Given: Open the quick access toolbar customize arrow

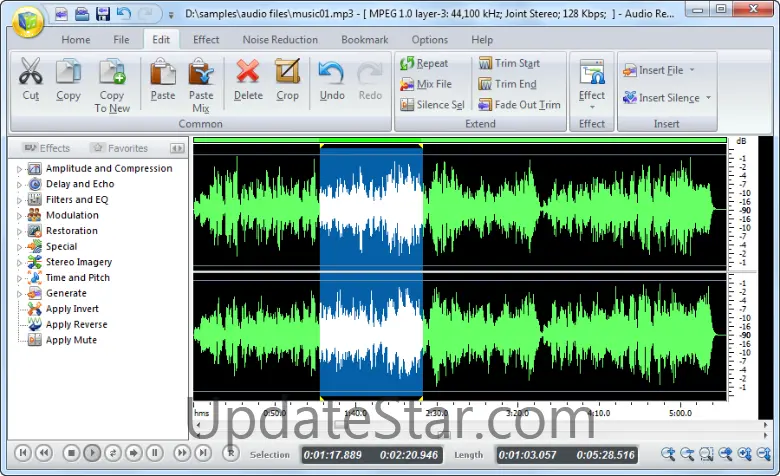Looking at the screenshot, I should pos(171,15).
